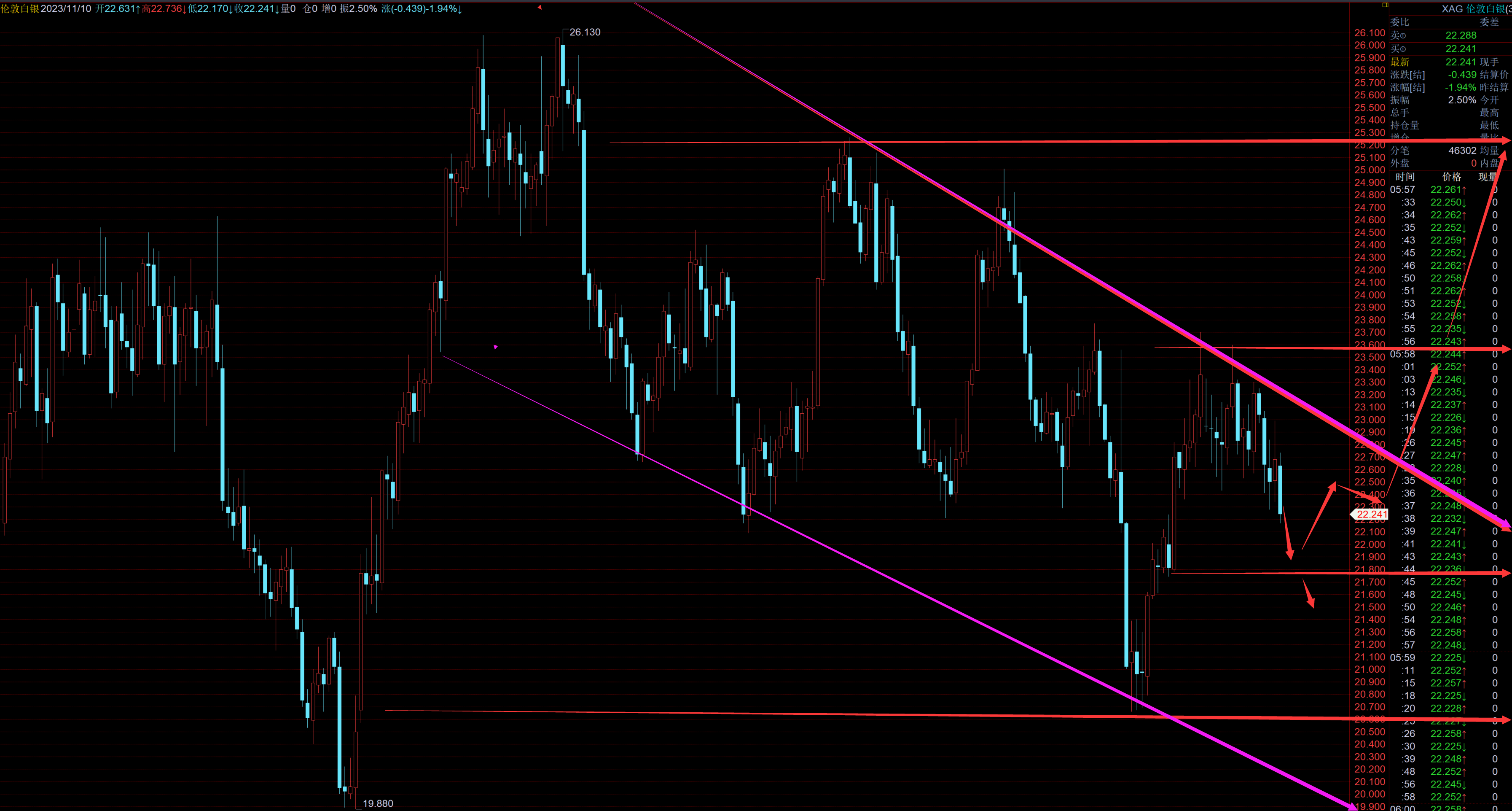Click the 高22.736 high value in header

(x=164, y=9)
